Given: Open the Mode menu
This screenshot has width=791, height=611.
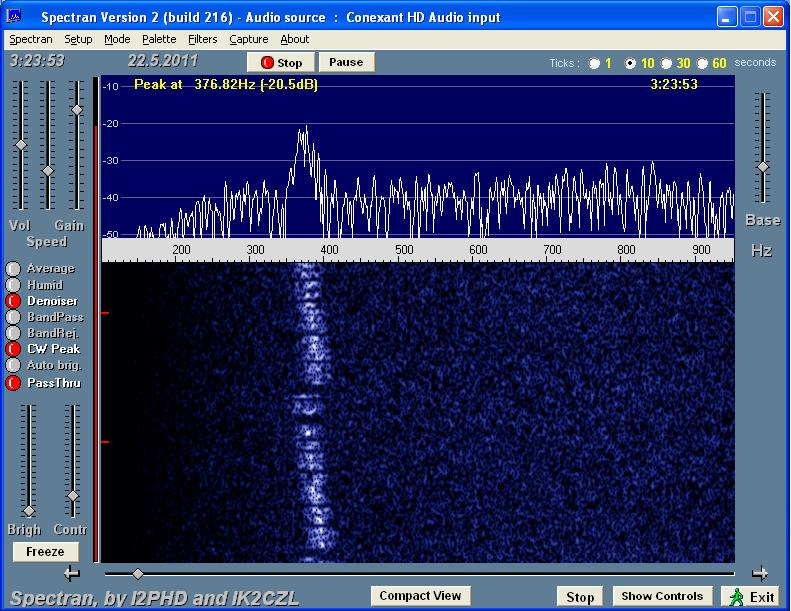Looking at the screenshot, I should click(x=117, y=39).
